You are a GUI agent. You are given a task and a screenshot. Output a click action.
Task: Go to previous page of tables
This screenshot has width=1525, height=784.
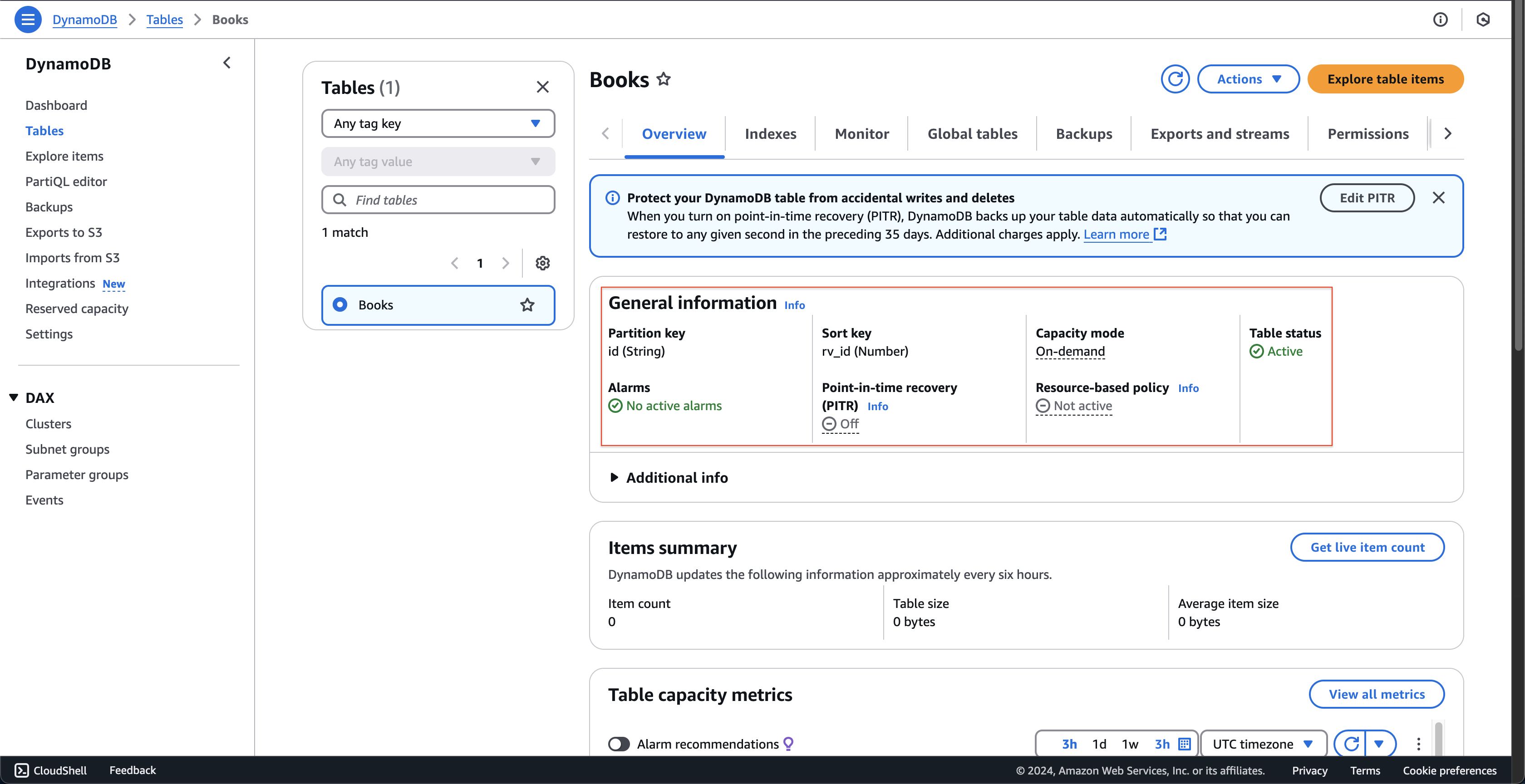[x=455, y=263]
